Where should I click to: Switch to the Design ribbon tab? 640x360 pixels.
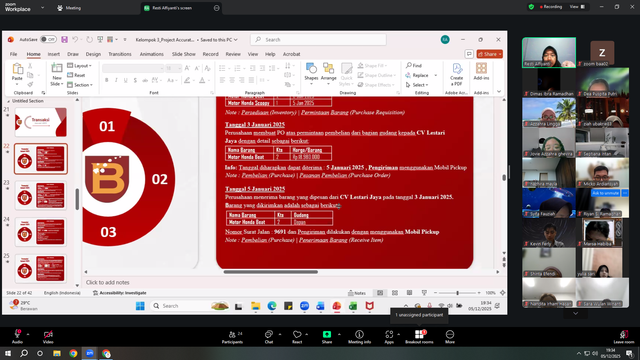tap(93, 54)
